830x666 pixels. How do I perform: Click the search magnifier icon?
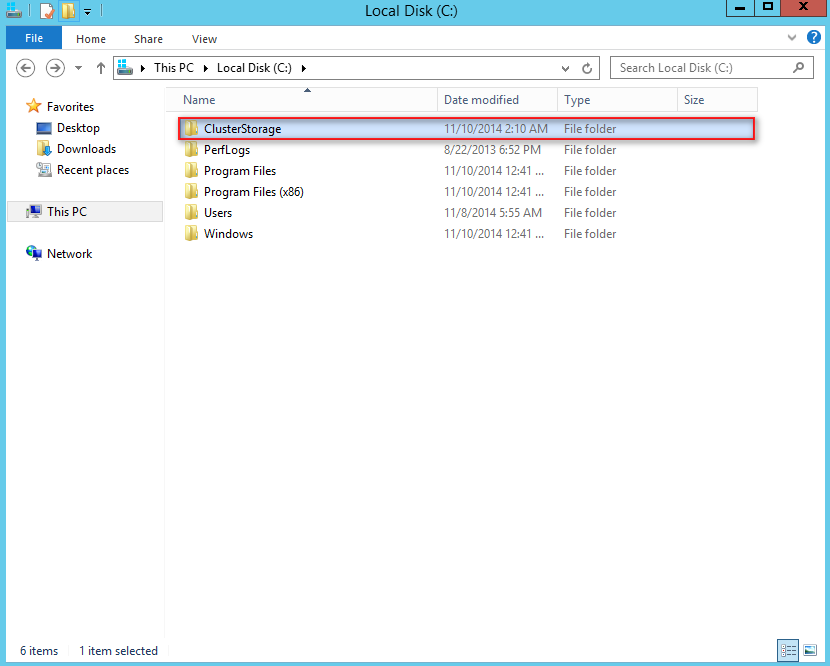[799, 67]
